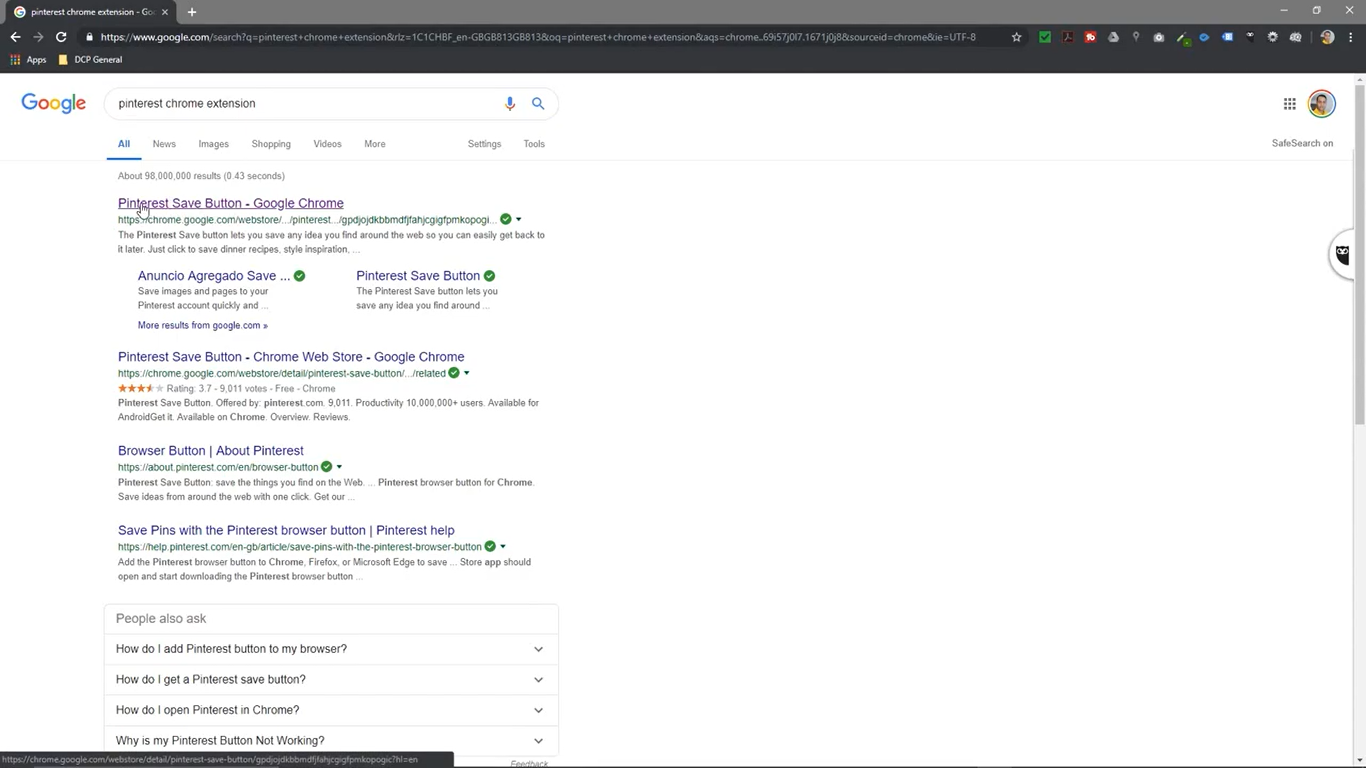Screen dimensions: 1366x768
Task: Switch to the Images search tab
Action: (213, 144)
